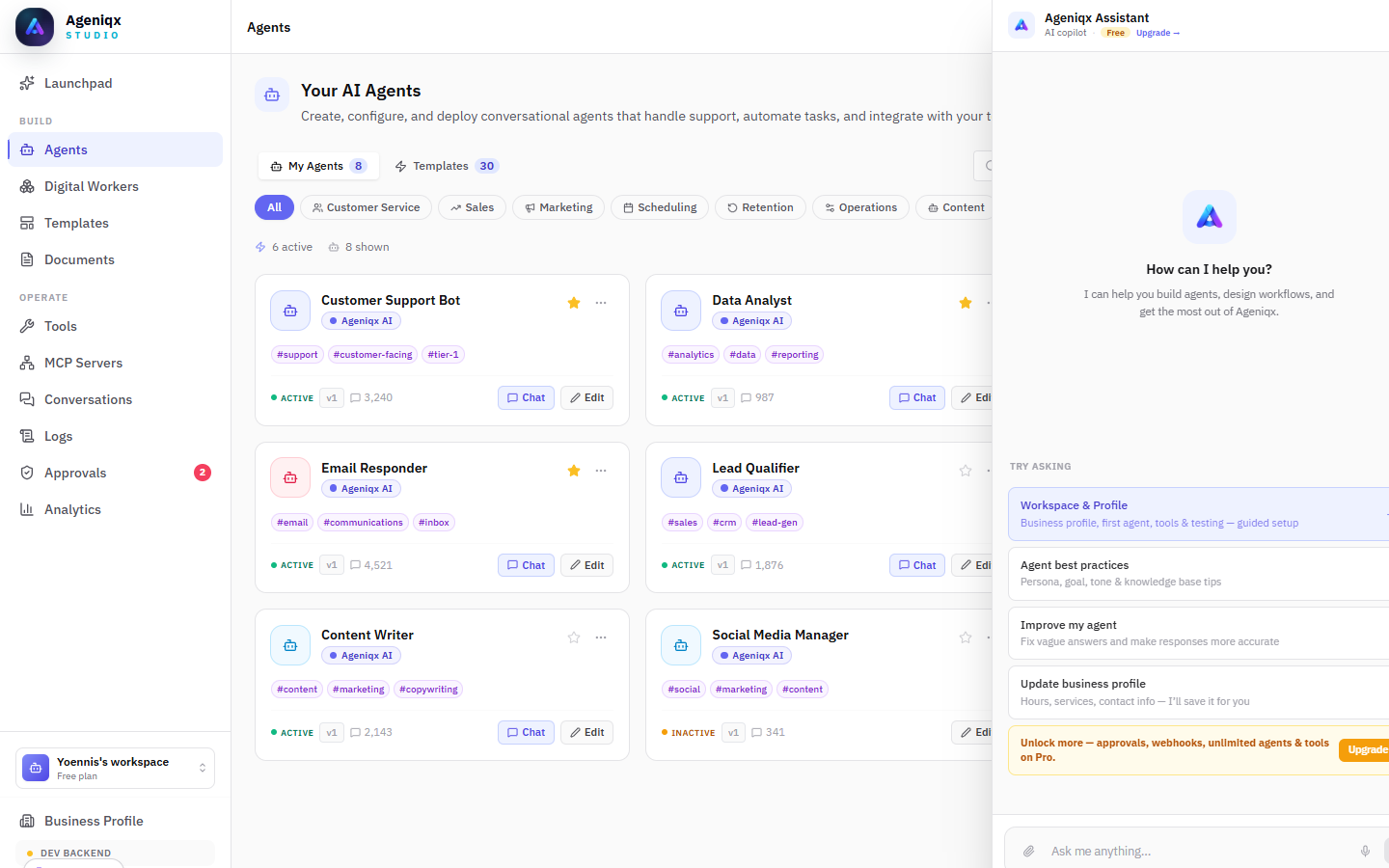Click the Lead Qualifier agent icon
Screen dimensions: 1389x868
(681, 477)
